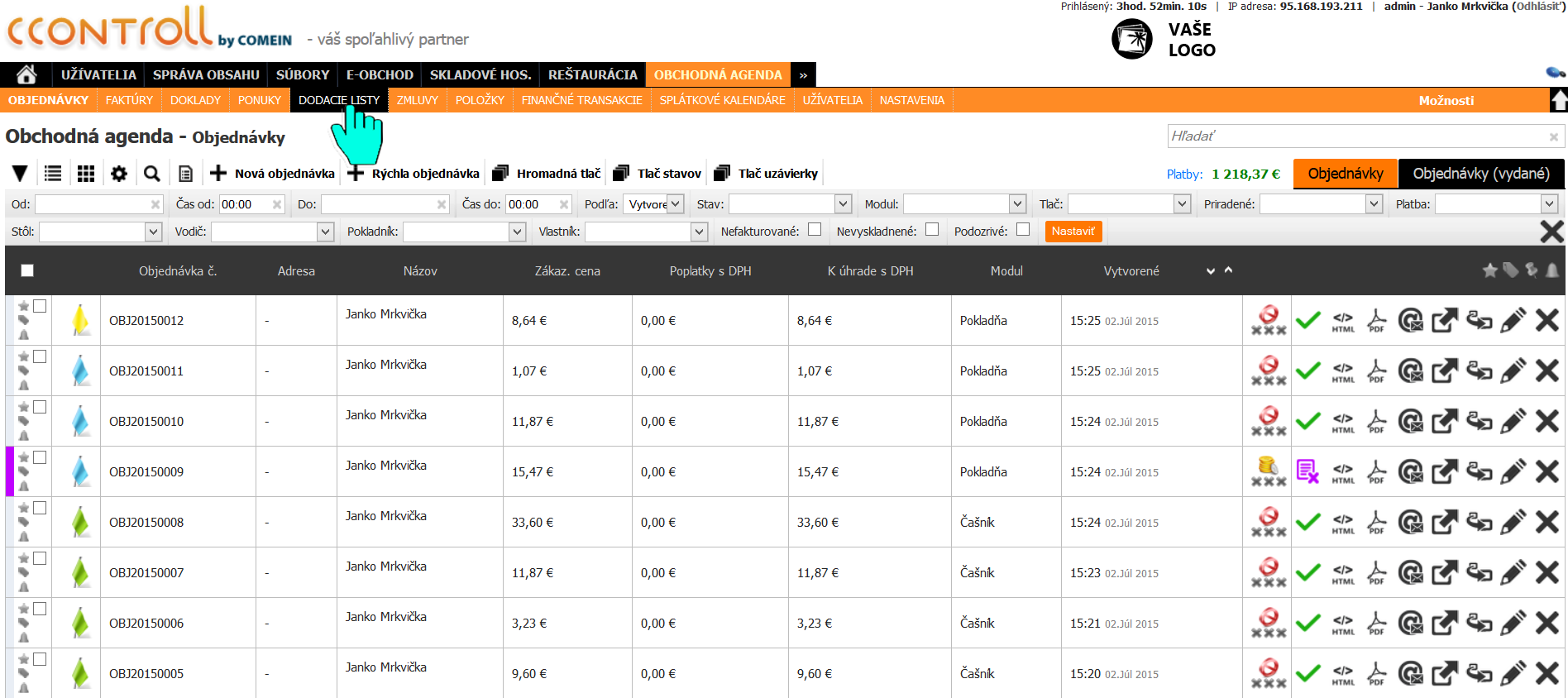Image resolution: width=1568 pixels, height=698 pixels.
Task: Open the FAKTÚRY submenu tab
Action: click(x=129, y=100)
